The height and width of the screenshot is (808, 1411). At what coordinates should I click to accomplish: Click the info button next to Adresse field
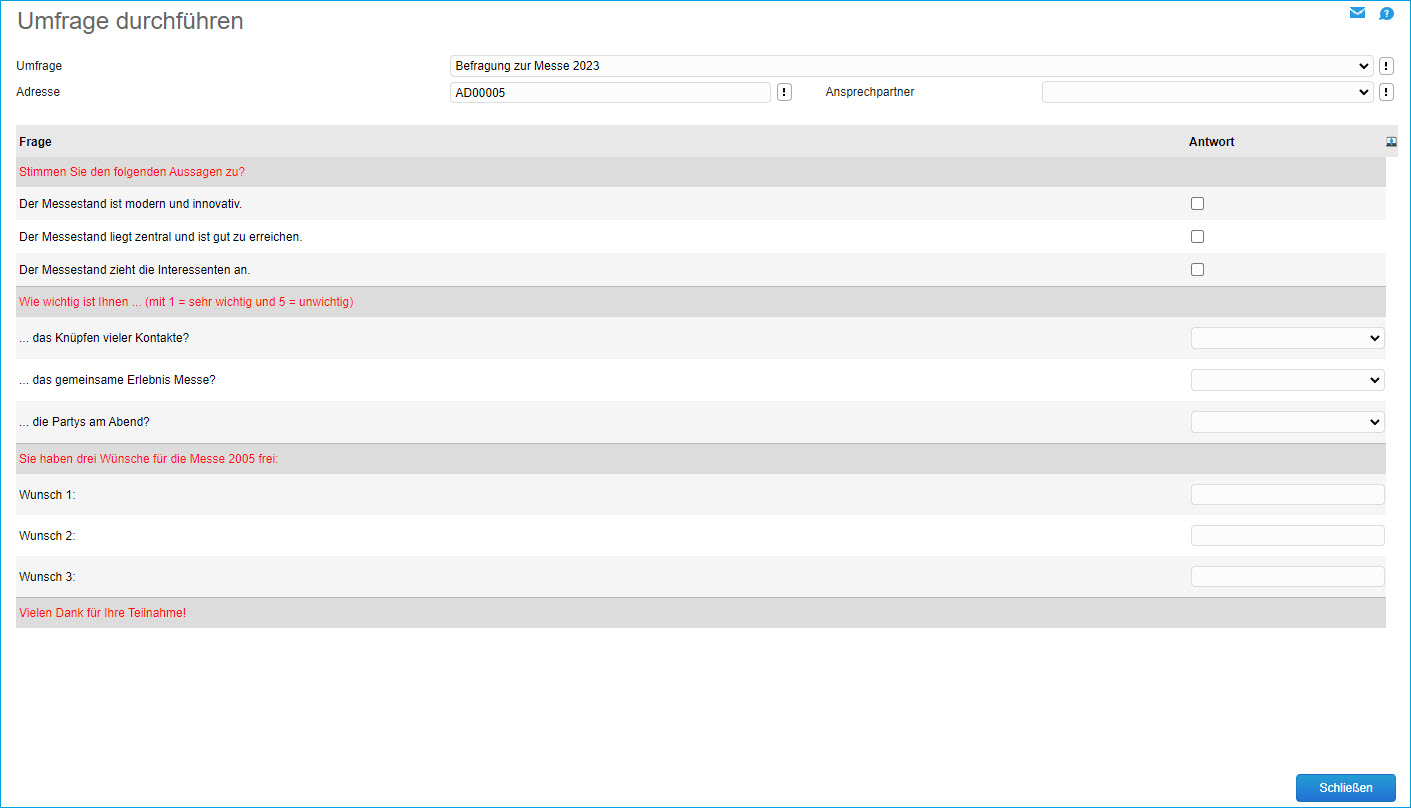(x=784, y=92)
